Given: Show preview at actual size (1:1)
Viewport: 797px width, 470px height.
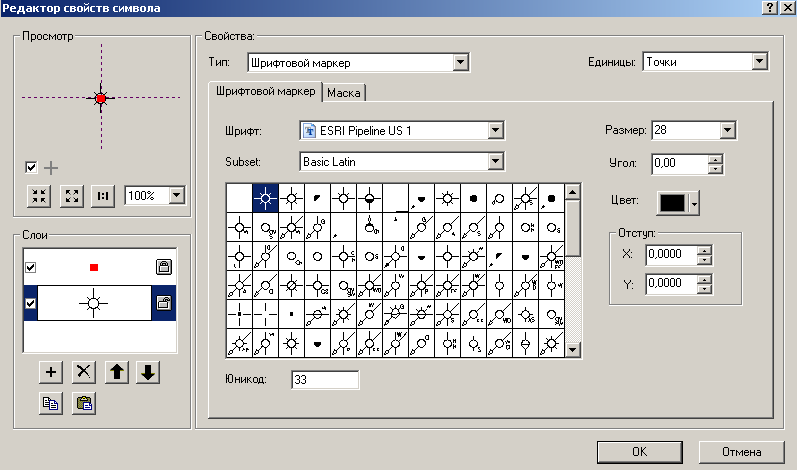Looking at the screenshot, I should coord(103,196).
